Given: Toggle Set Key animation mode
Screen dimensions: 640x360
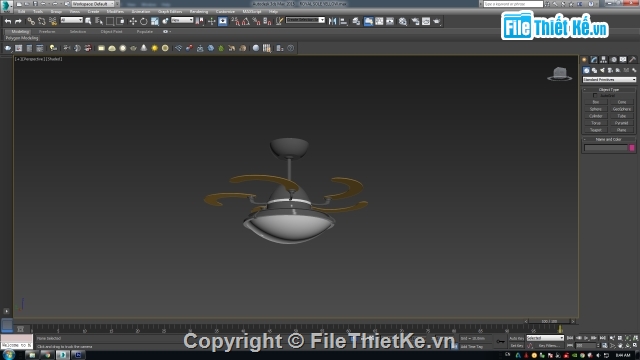Looking at the screenshot, I should [x=516, y=346].
